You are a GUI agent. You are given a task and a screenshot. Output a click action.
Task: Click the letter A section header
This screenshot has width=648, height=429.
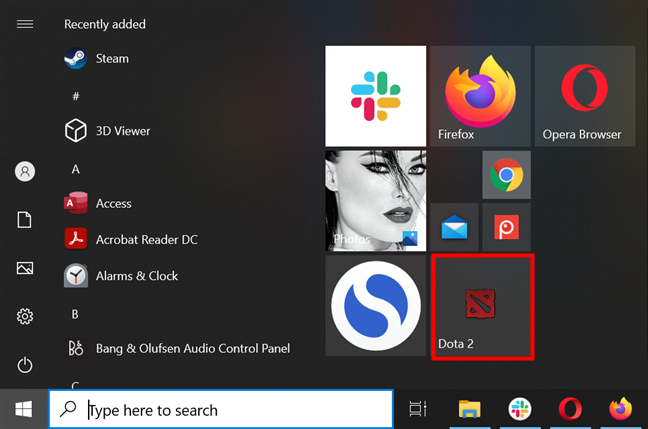tap(75, 169)
